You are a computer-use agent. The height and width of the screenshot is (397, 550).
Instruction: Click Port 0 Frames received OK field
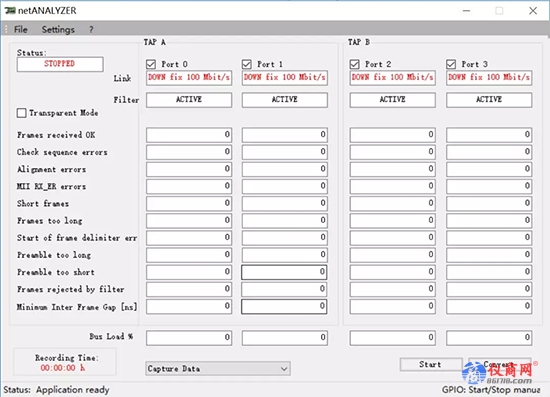(189, 135)
